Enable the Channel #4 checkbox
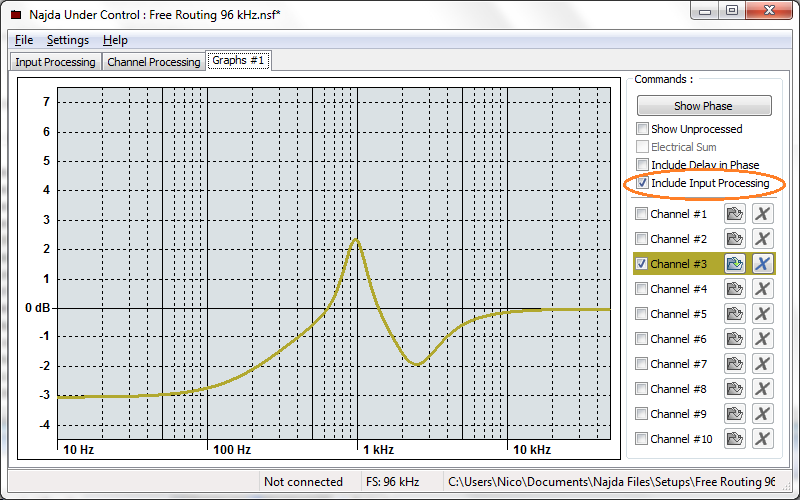The height and width of the screenshot is (500, 800). (641, 289)
